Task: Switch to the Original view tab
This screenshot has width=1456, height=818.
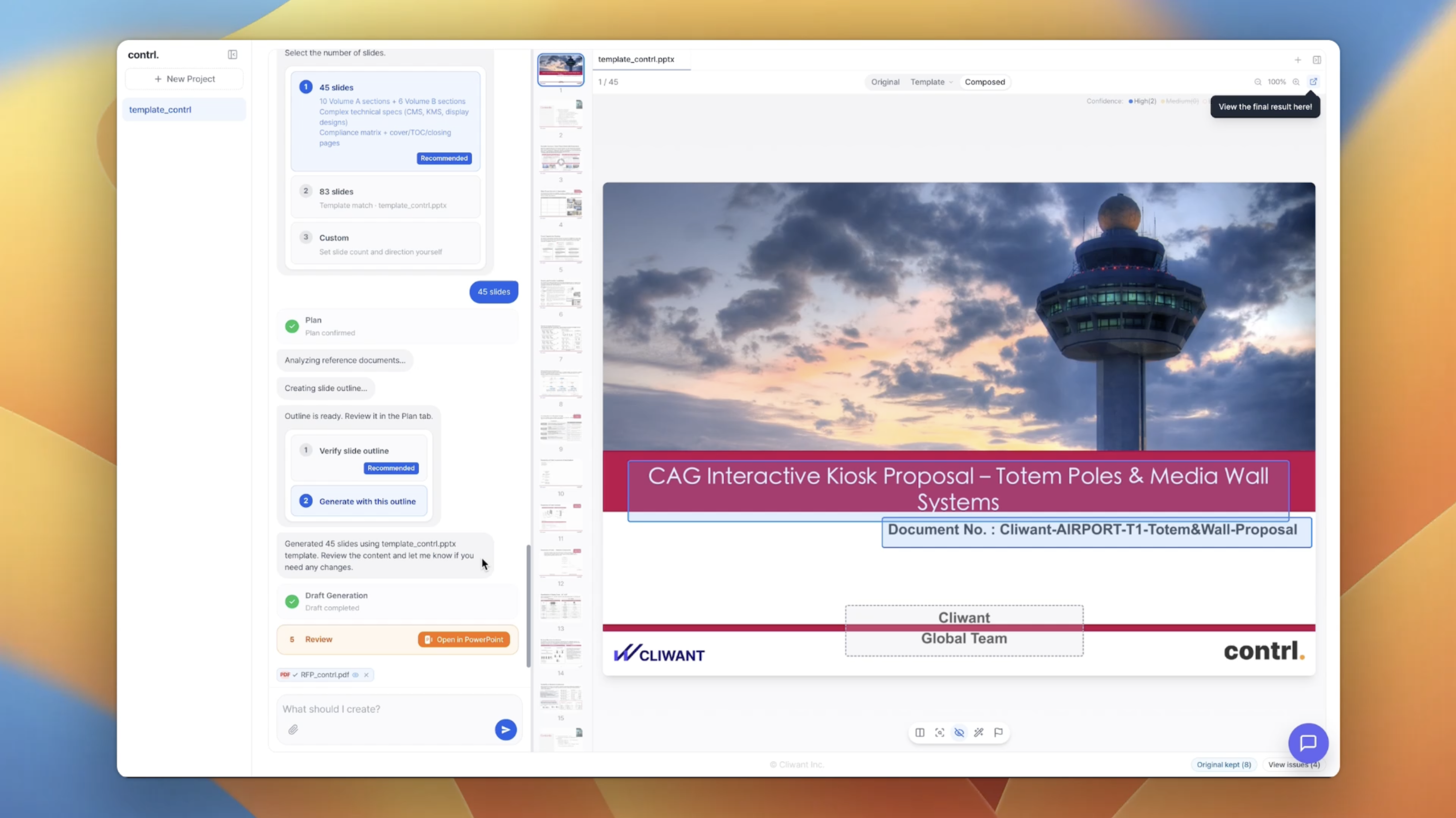Action: [x=885, y=82]
